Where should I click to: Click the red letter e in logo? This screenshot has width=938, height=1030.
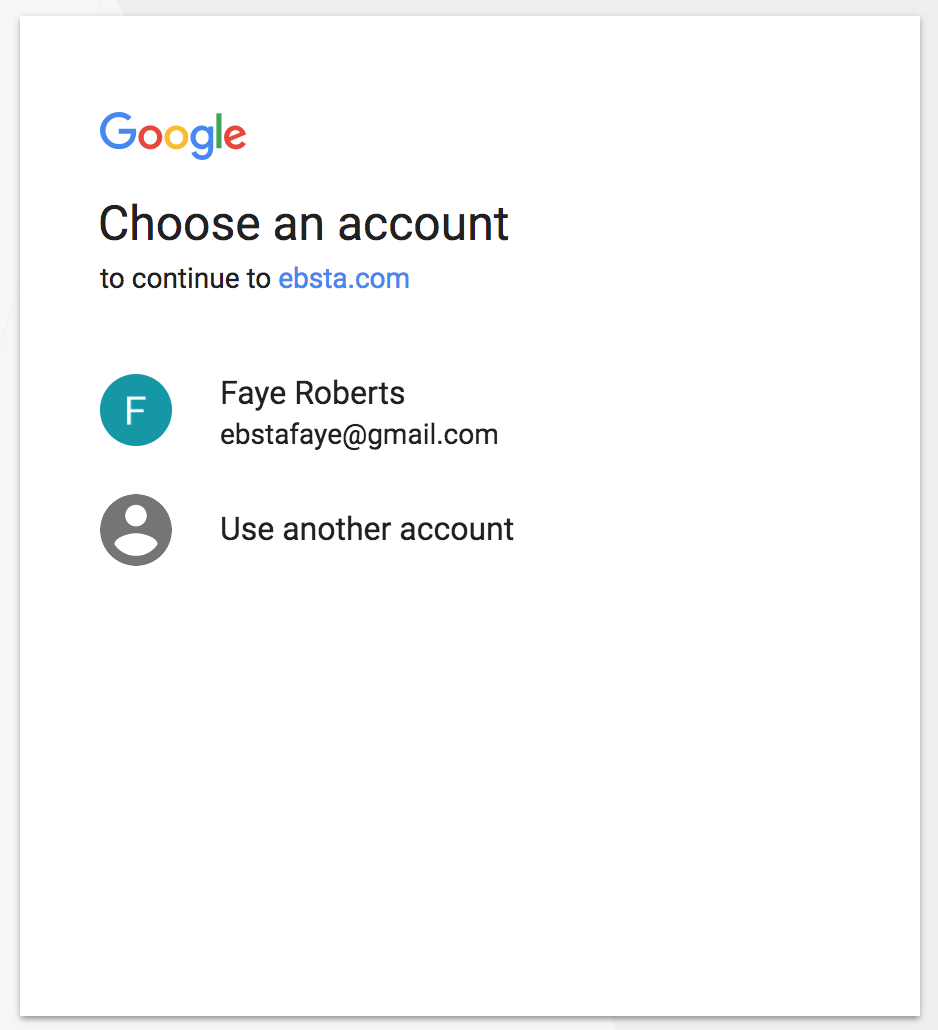pos(235,137)
